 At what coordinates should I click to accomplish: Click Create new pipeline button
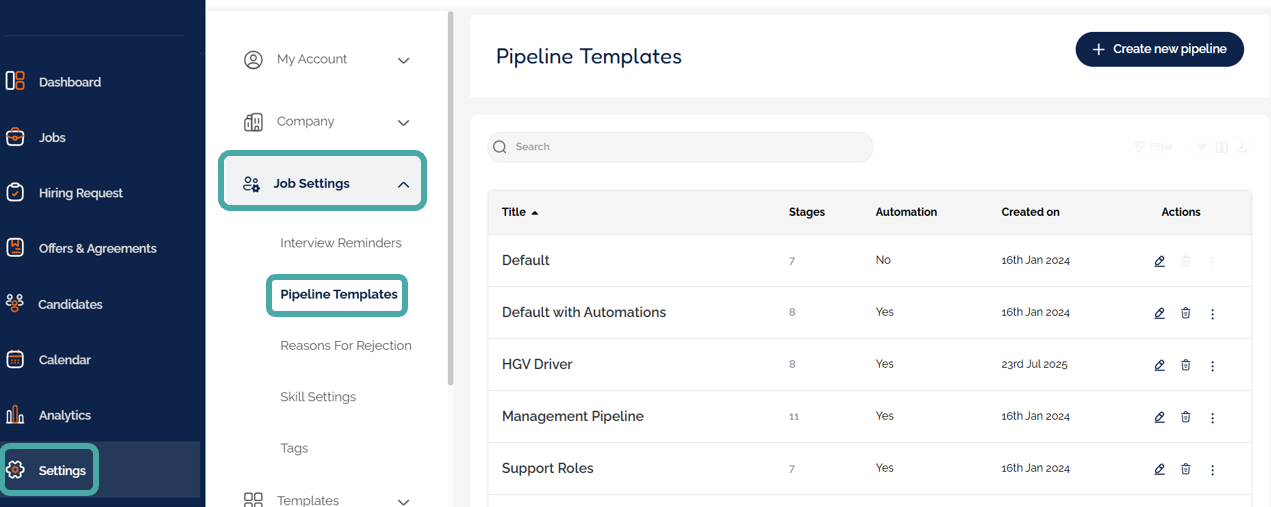[1159, 49]
